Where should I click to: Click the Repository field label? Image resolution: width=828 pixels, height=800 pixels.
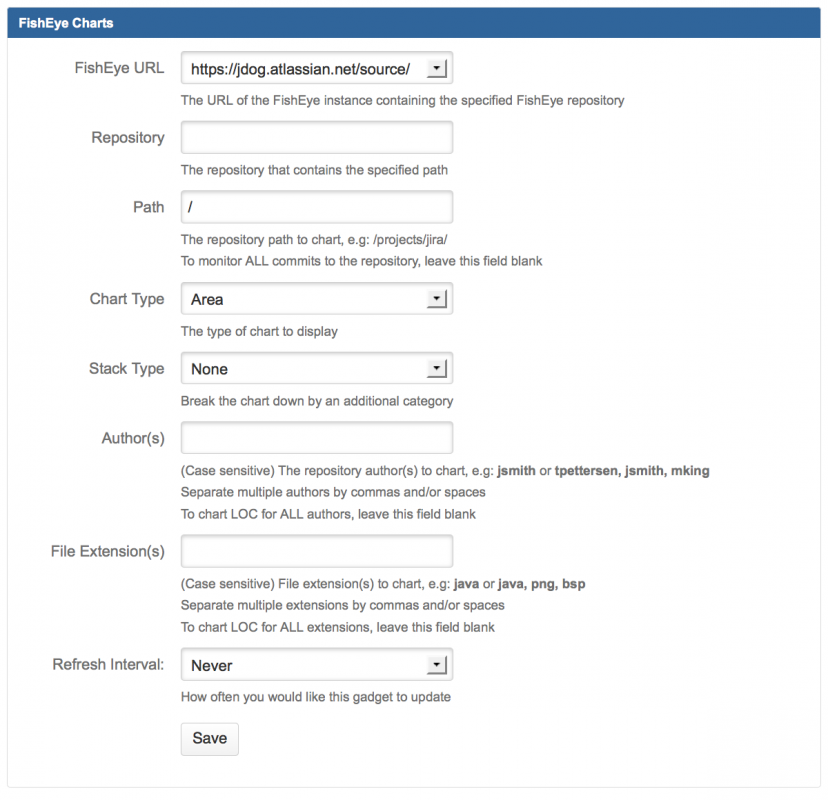click(128, 138)
